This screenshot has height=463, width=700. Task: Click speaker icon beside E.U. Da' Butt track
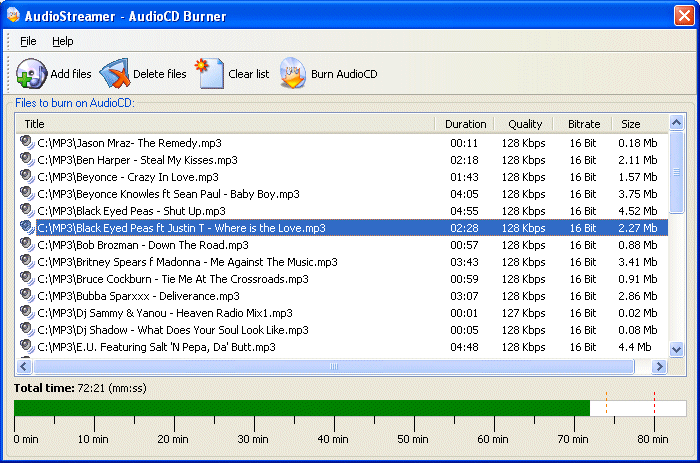coord(27,346)
